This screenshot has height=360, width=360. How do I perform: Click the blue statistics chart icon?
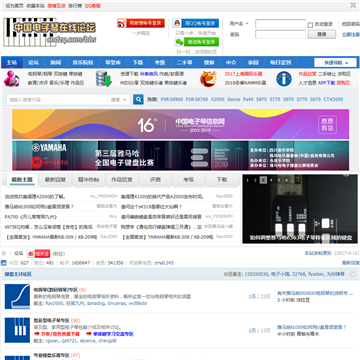(3, 263)
